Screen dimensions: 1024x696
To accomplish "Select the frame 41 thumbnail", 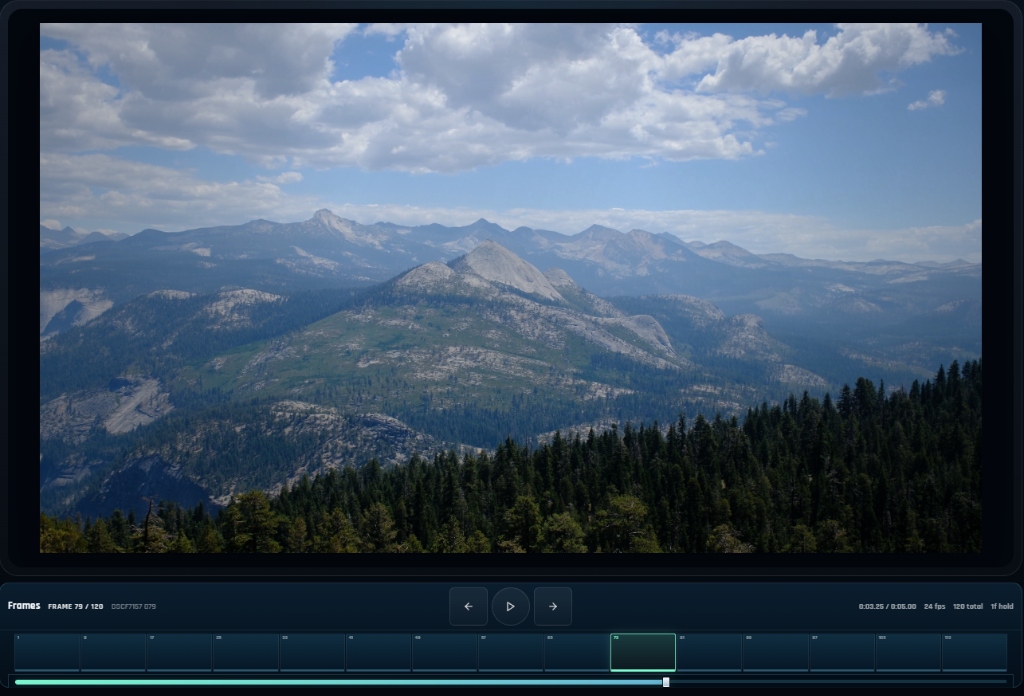I will point(378,652).
